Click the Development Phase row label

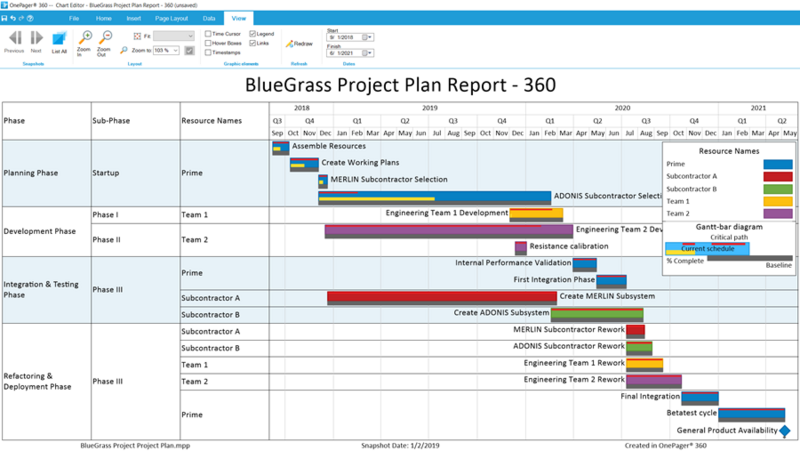pyautogui.click(x=40, y=231)
